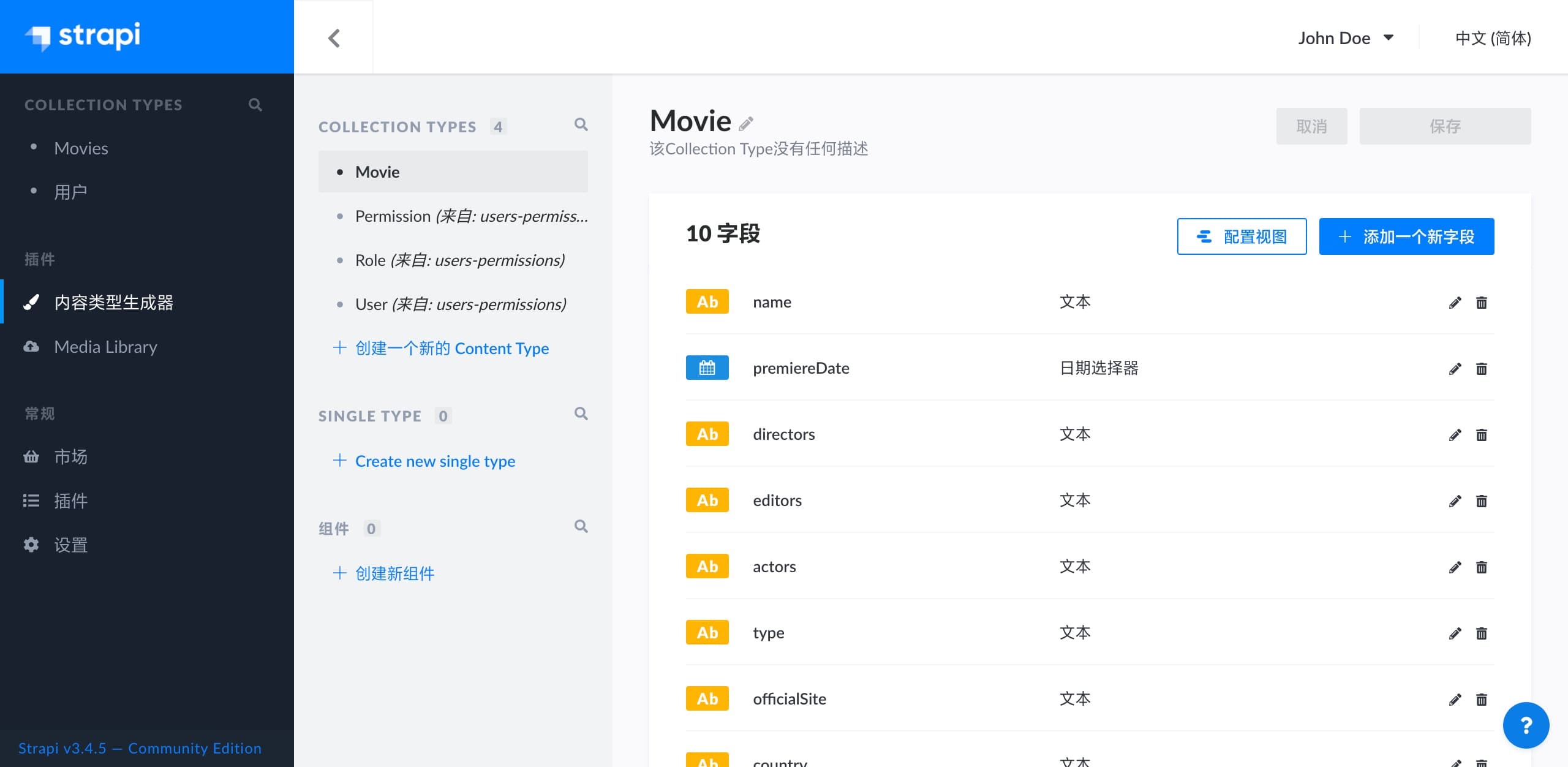1568x767 pixels.
Task: Go to 设置 in the sidebar
Action: [x=70, y=545]
